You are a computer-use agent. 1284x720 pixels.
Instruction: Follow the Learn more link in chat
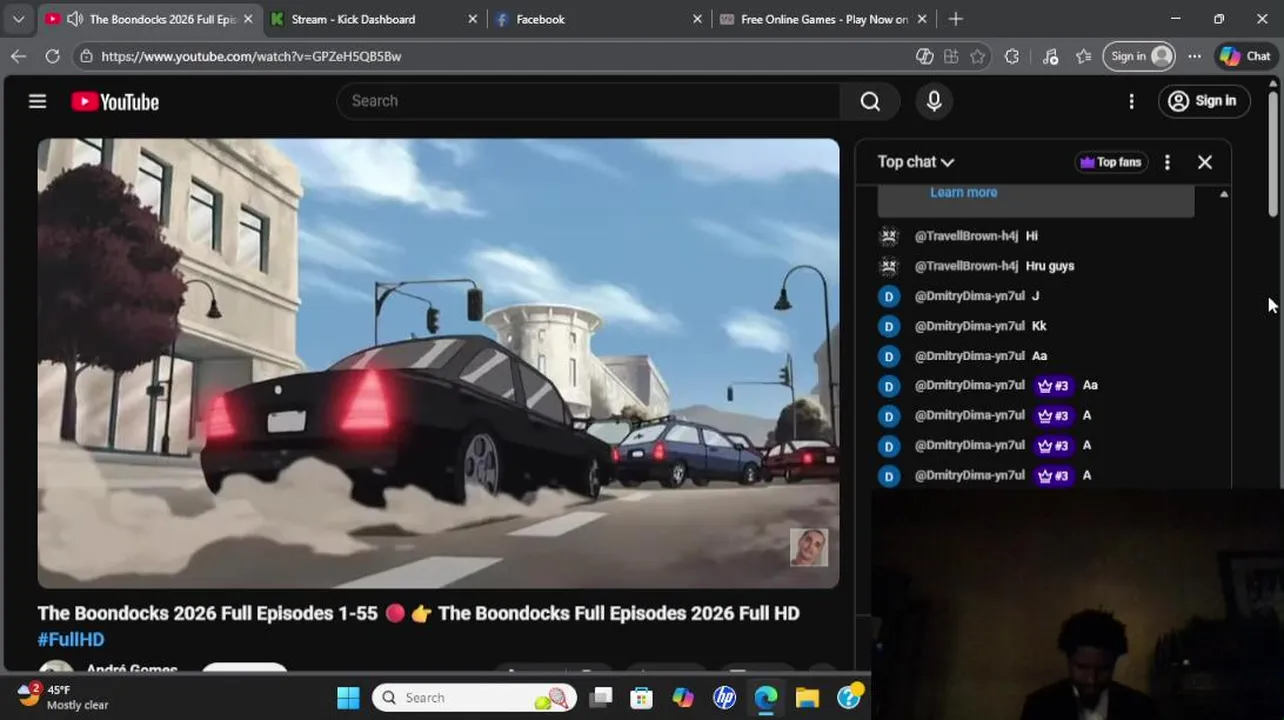(963, 192)
